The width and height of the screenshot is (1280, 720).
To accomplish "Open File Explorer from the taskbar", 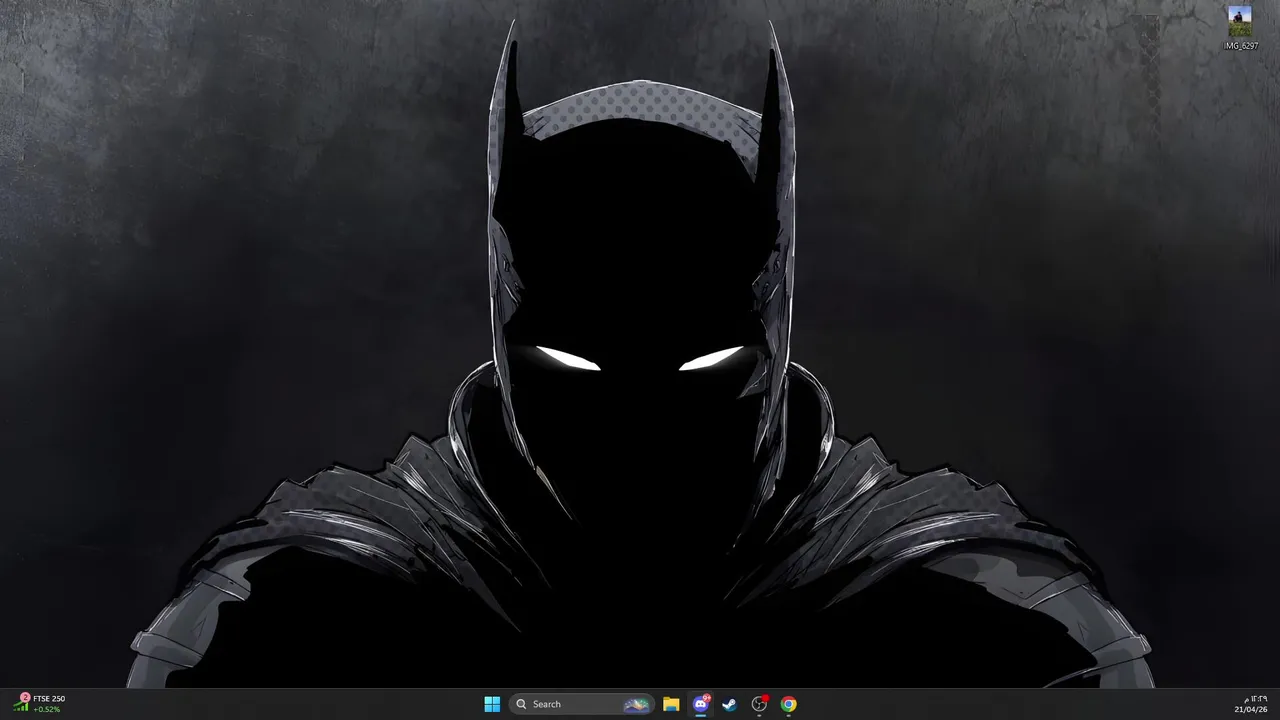I will tap(671, 704).
